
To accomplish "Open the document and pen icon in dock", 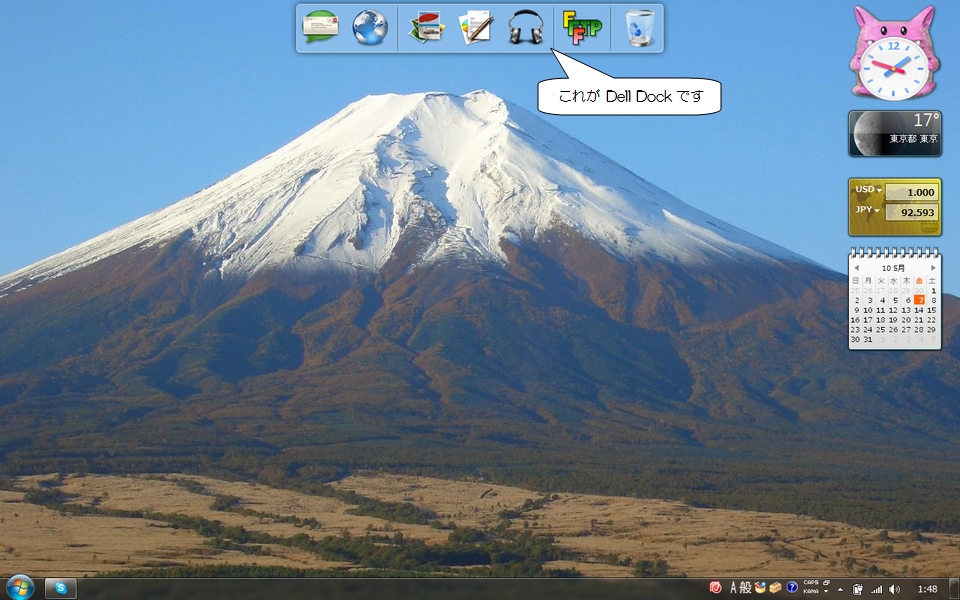I will click(476, 28).
